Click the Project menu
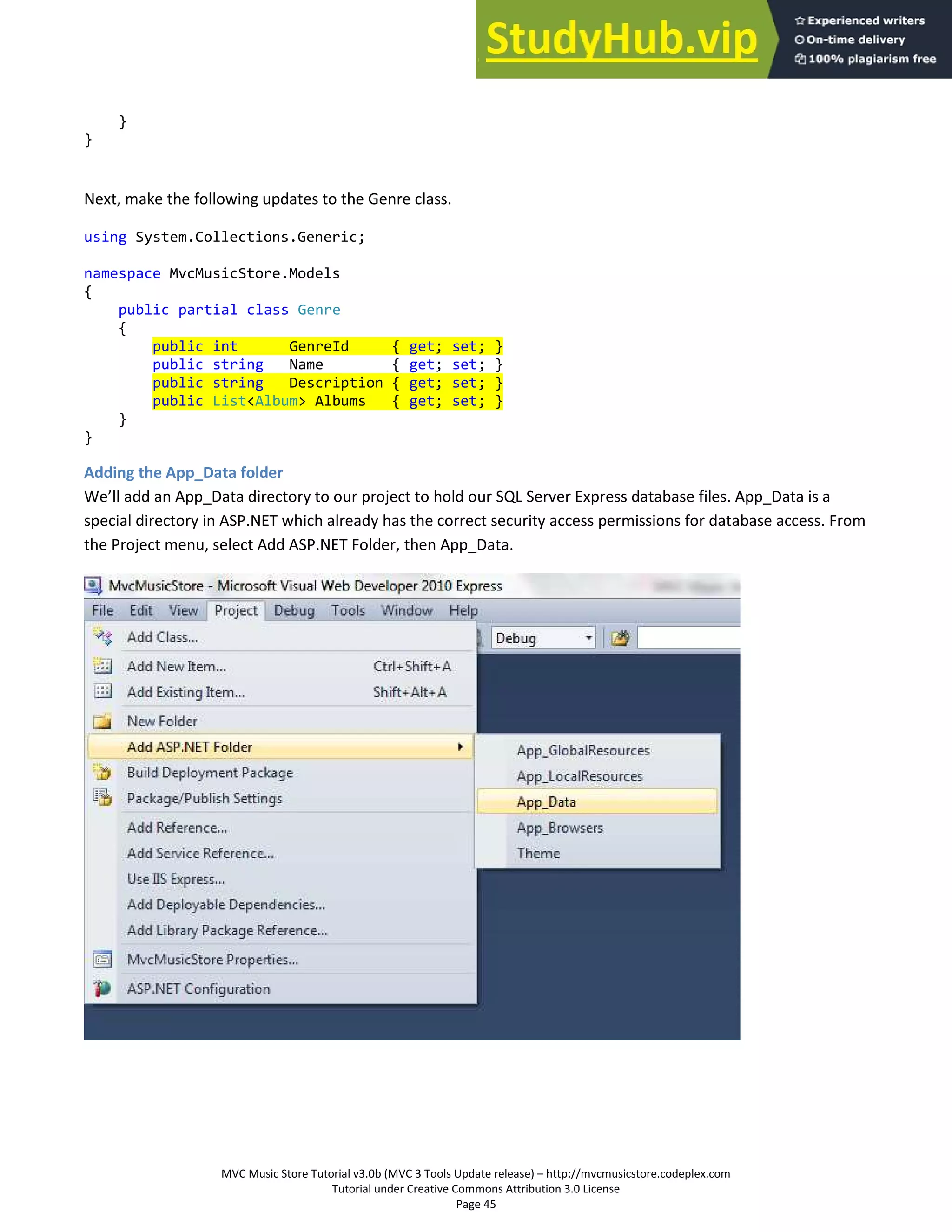The width and height of the screenshot is (952, 1232). [x=236, y=610]
